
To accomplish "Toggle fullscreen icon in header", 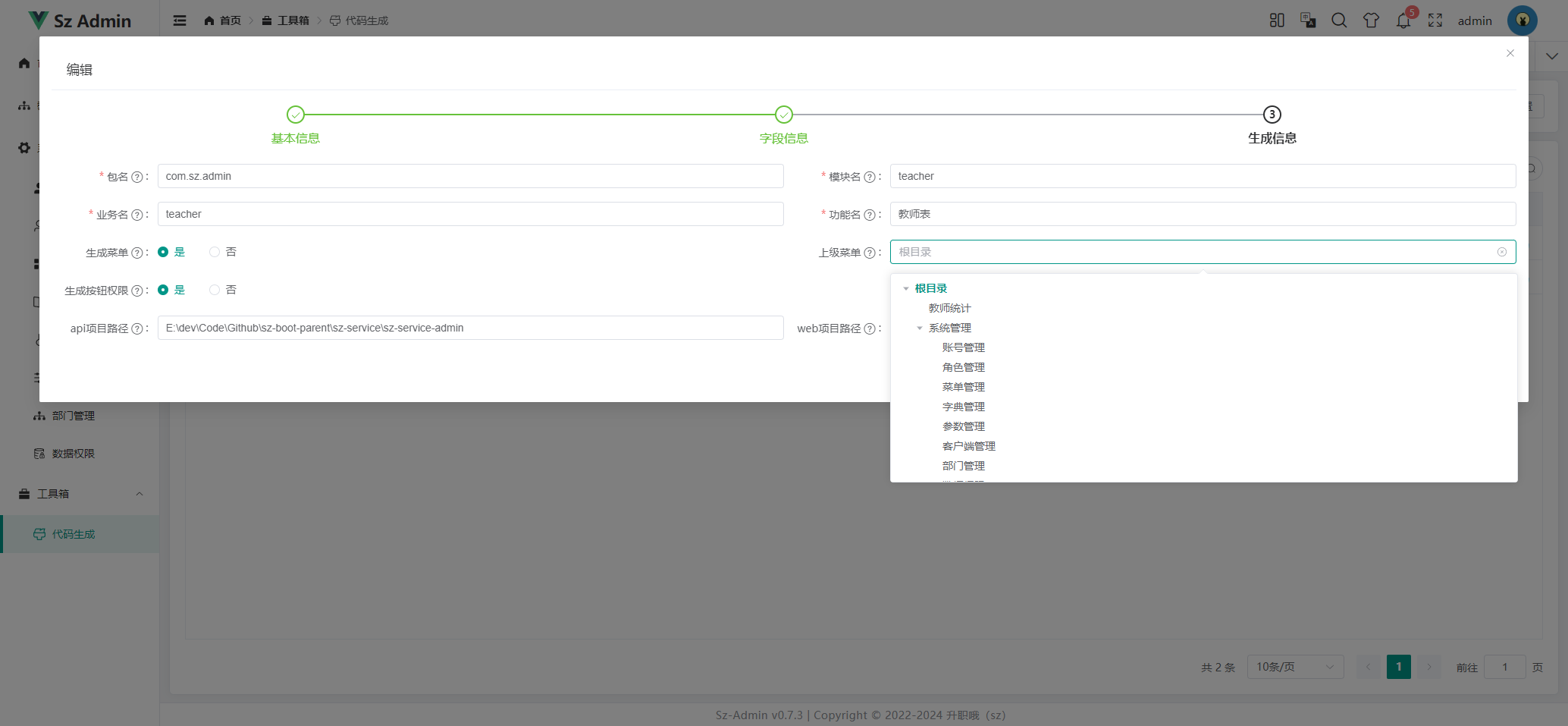I will 1435,20.
